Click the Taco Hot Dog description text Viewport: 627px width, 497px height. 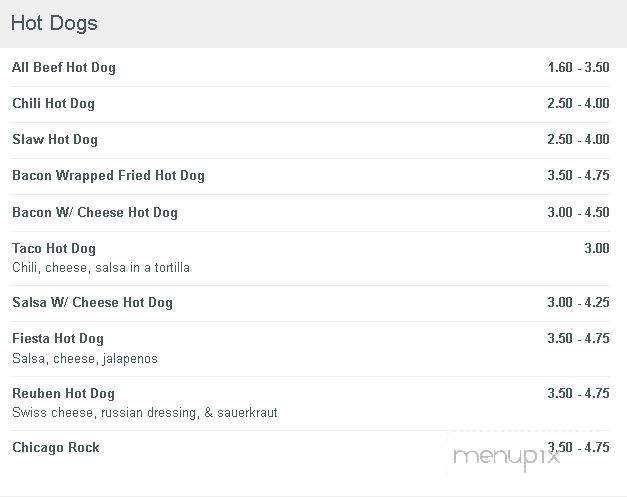[x=101, y=267]
